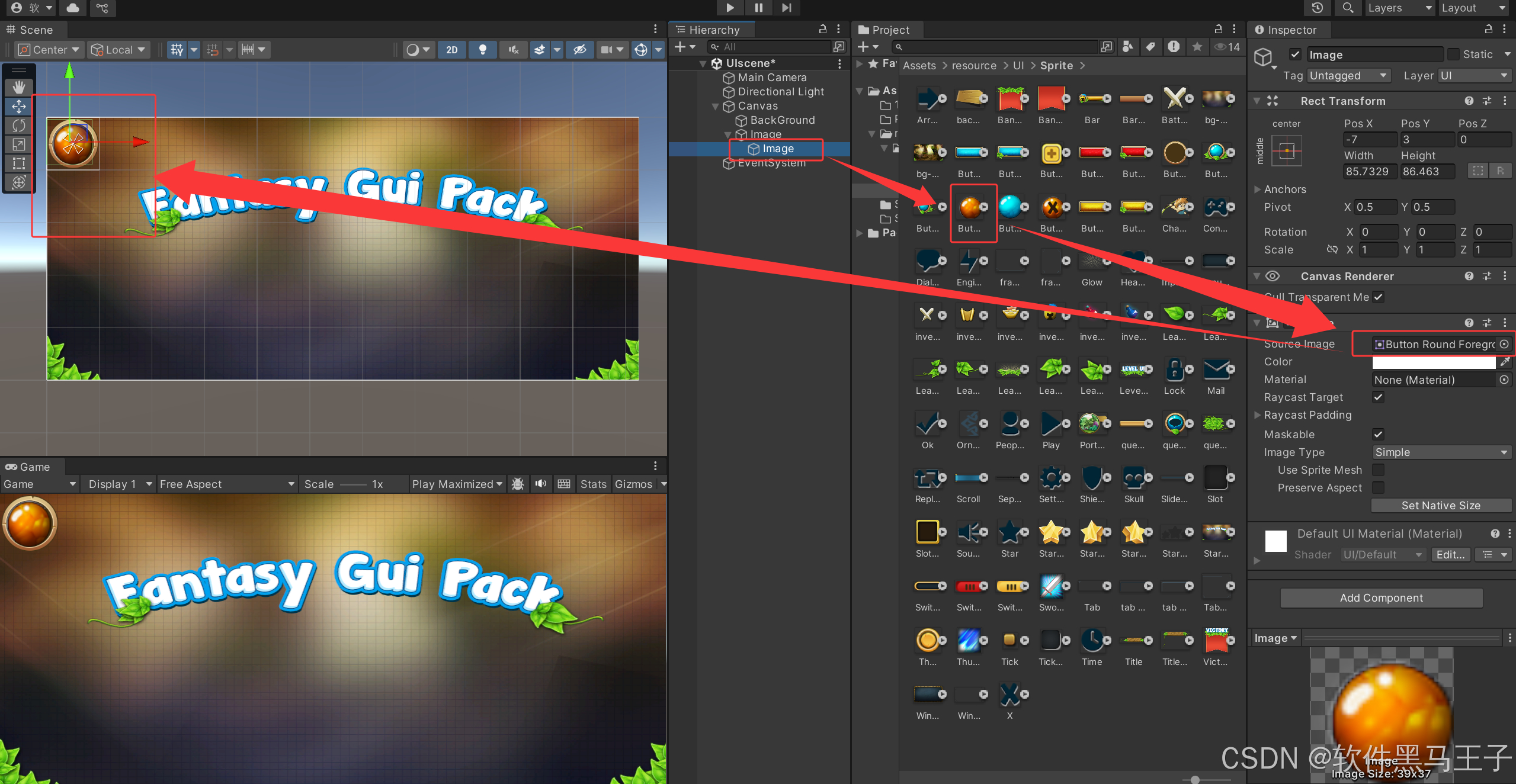Image resolution: width=1516 pixels, height=784 pixels.
Task: Click Set Native Size button
Action: pos(1441,505)
